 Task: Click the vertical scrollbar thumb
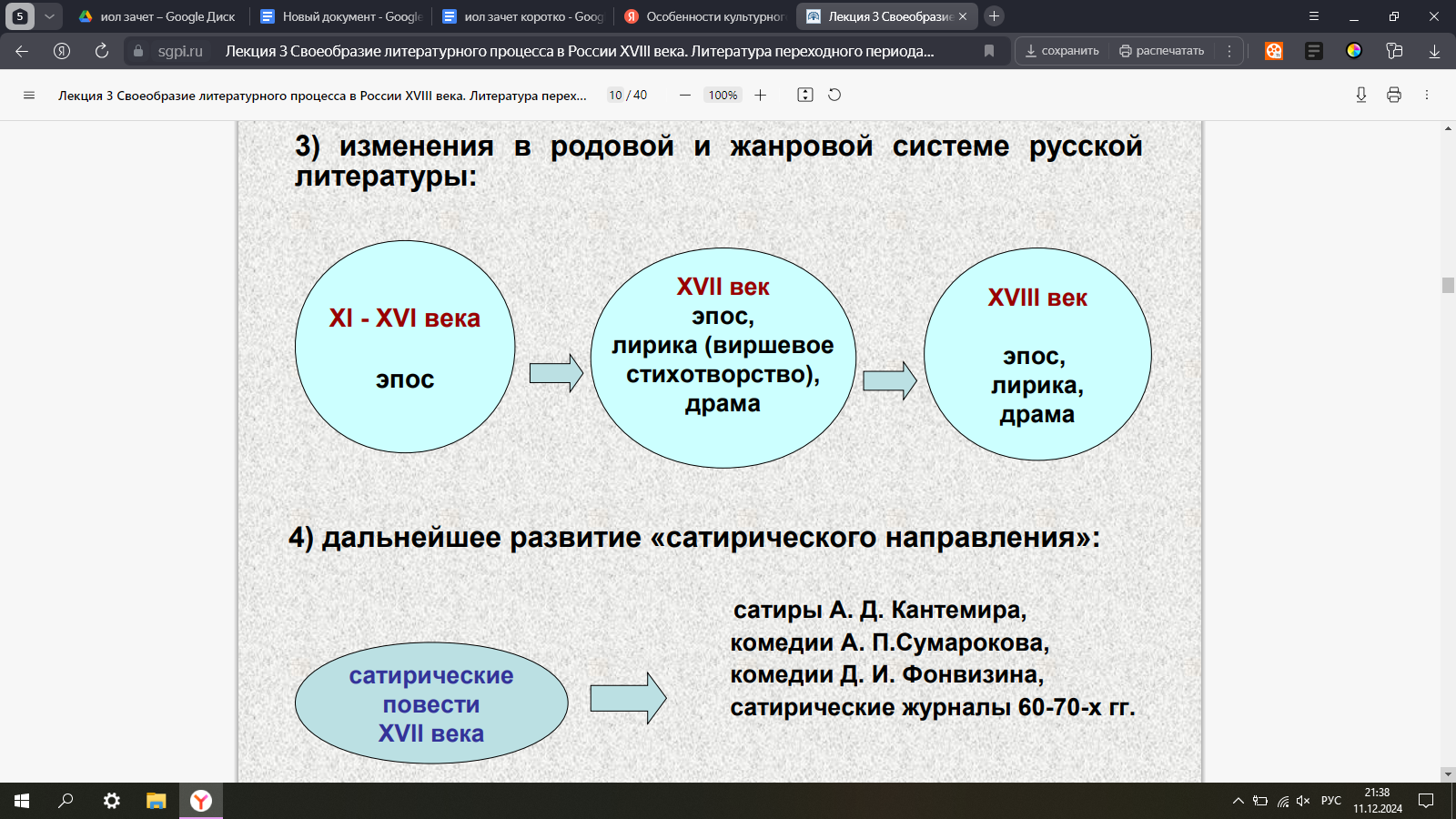(1448, 285)
